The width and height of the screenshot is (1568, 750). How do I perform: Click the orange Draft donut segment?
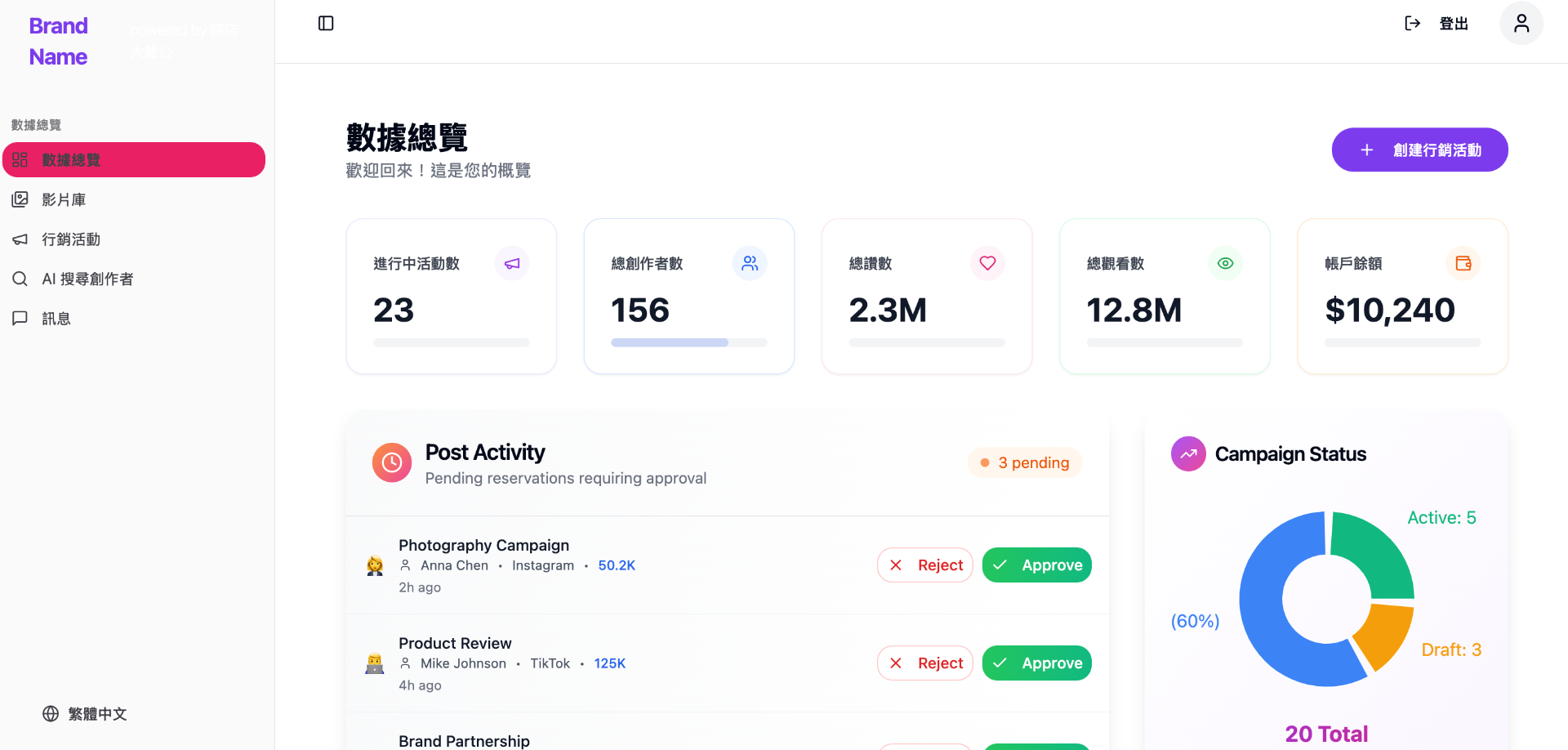[x=1388, y=635]
